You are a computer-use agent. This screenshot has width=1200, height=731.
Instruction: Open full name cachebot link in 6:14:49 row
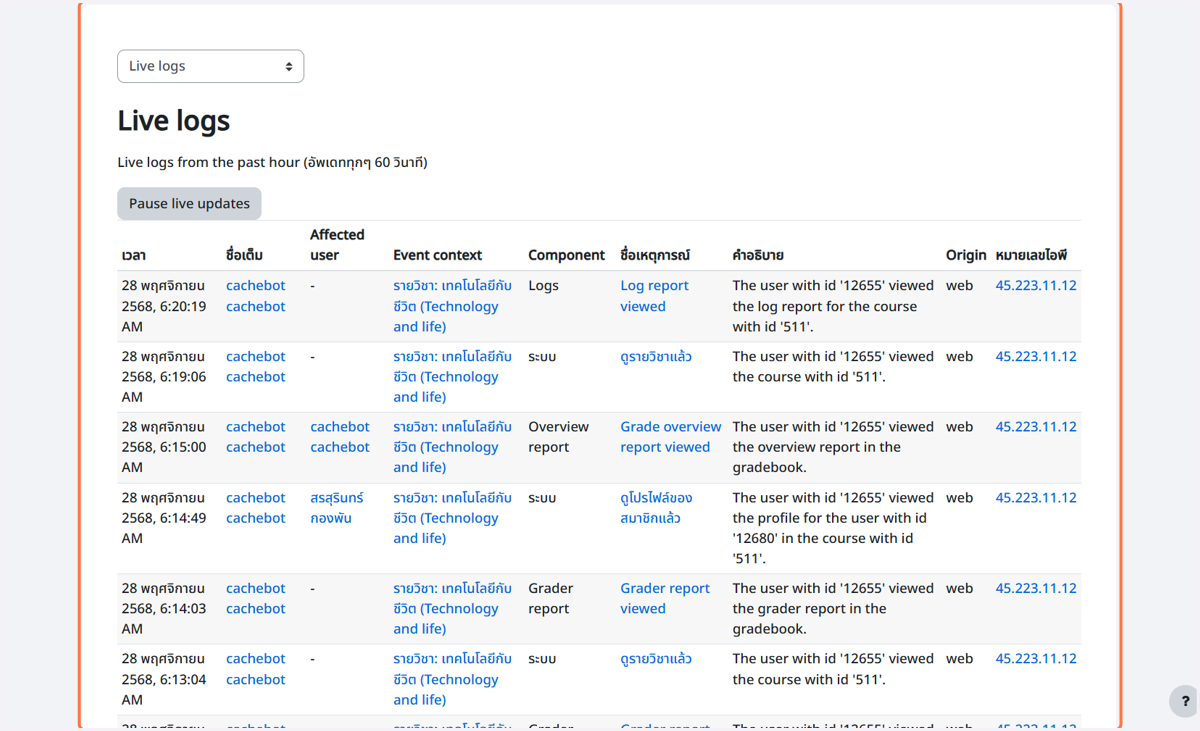click(x=256, y=507)
